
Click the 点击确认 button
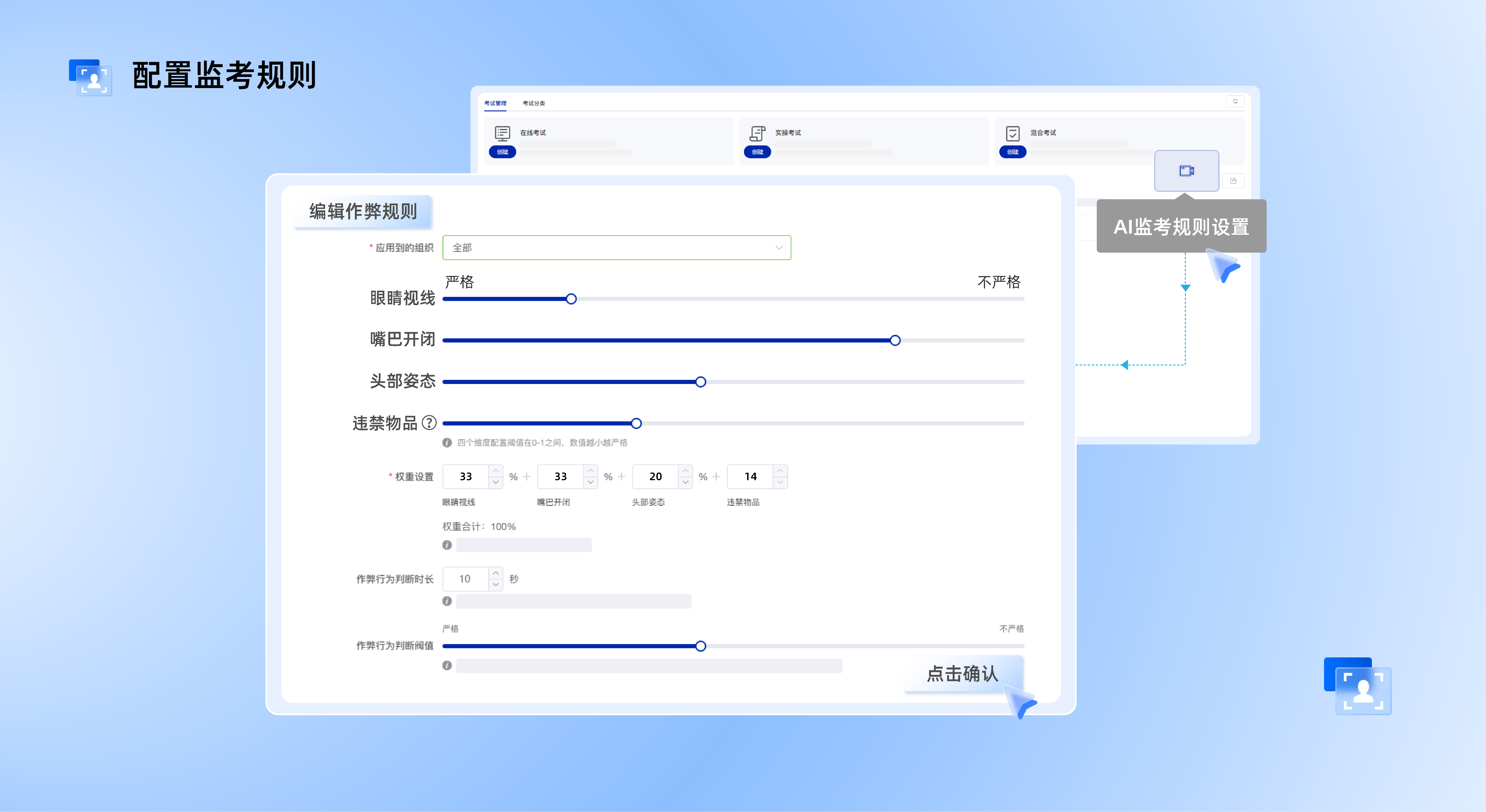[x=962, y=674]
